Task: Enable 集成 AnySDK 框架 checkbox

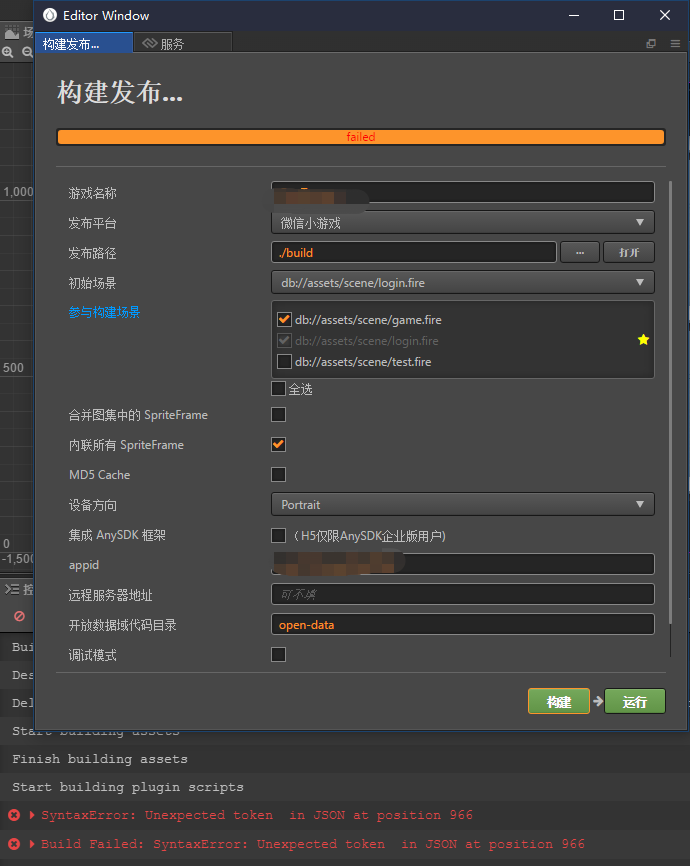Action: click(278, 535)
